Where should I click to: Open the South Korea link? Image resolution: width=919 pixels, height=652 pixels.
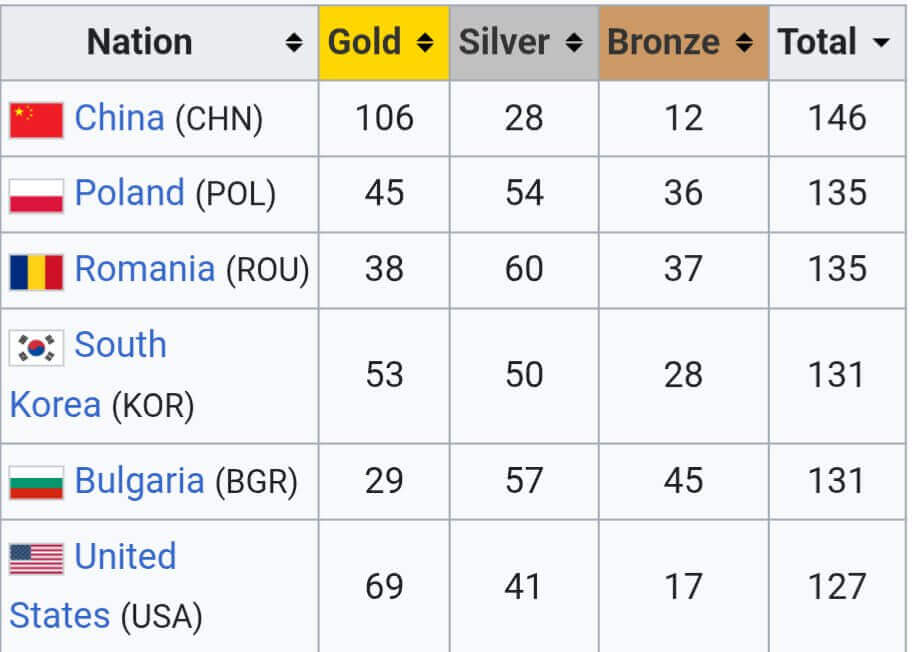[120, 345]
